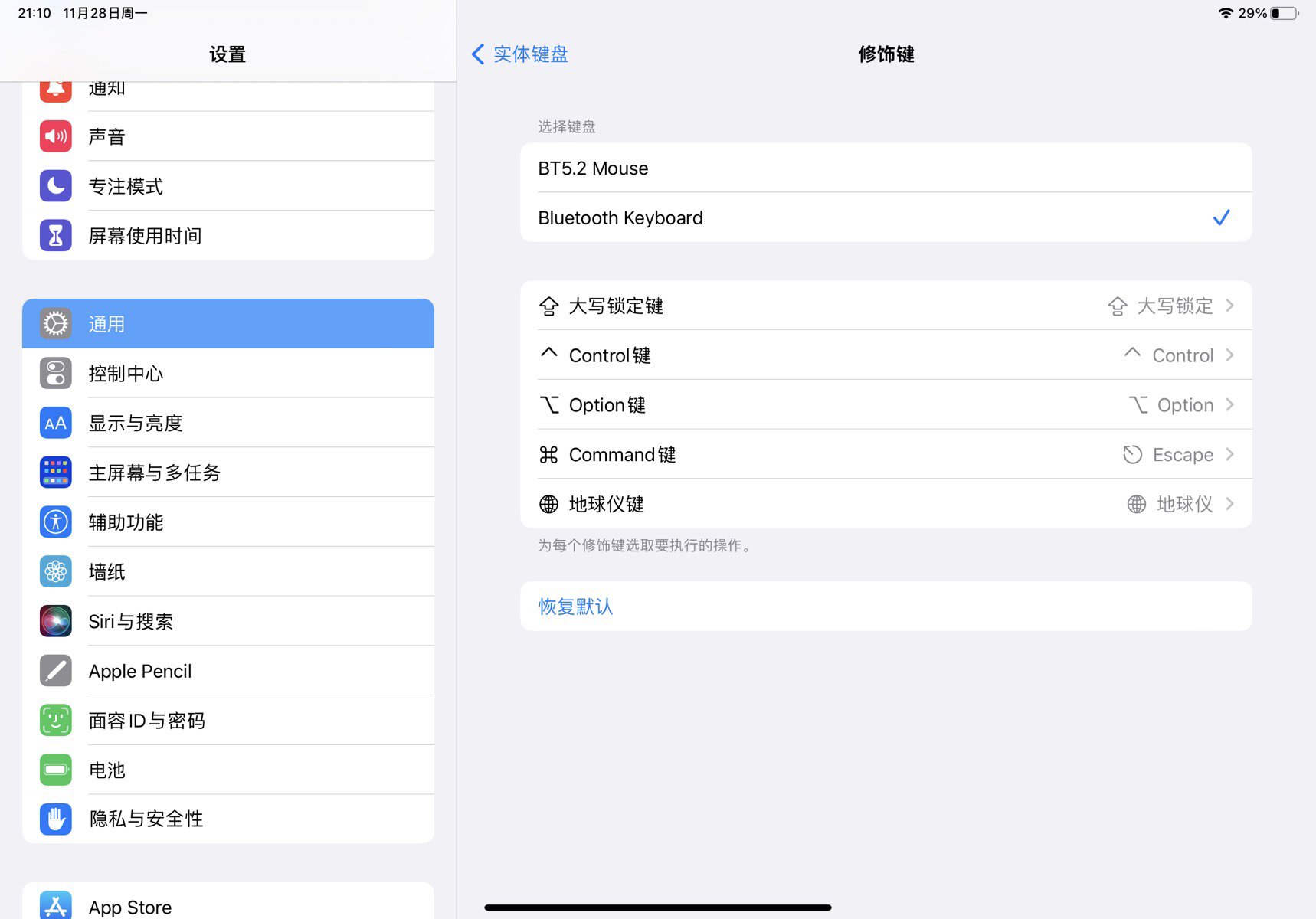Select Bluetooth Keyboard option
The width and height of the screenshot is (1316, 919).
(x=886, y=217)
